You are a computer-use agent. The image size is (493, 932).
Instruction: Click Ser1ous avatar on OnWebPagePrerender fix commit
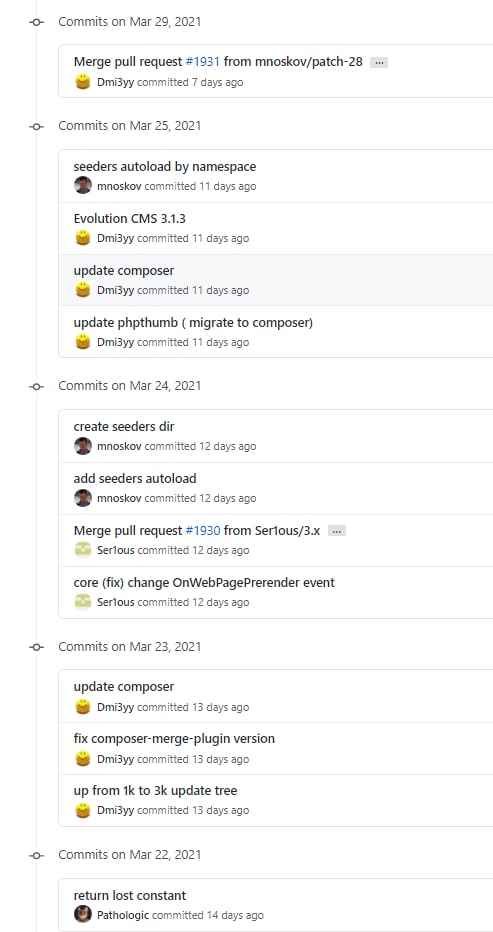(83, 602)
